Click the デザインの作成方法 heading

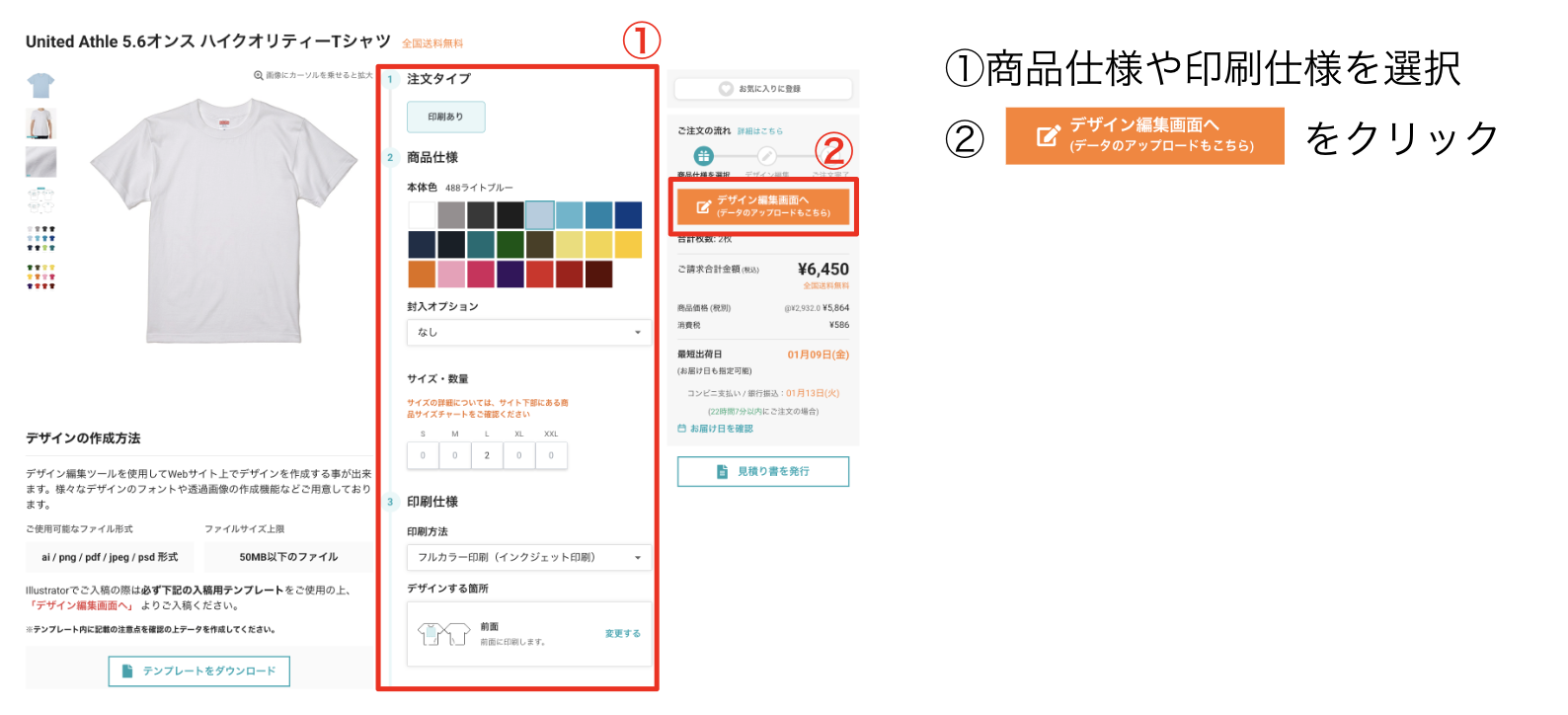point(83,438)
